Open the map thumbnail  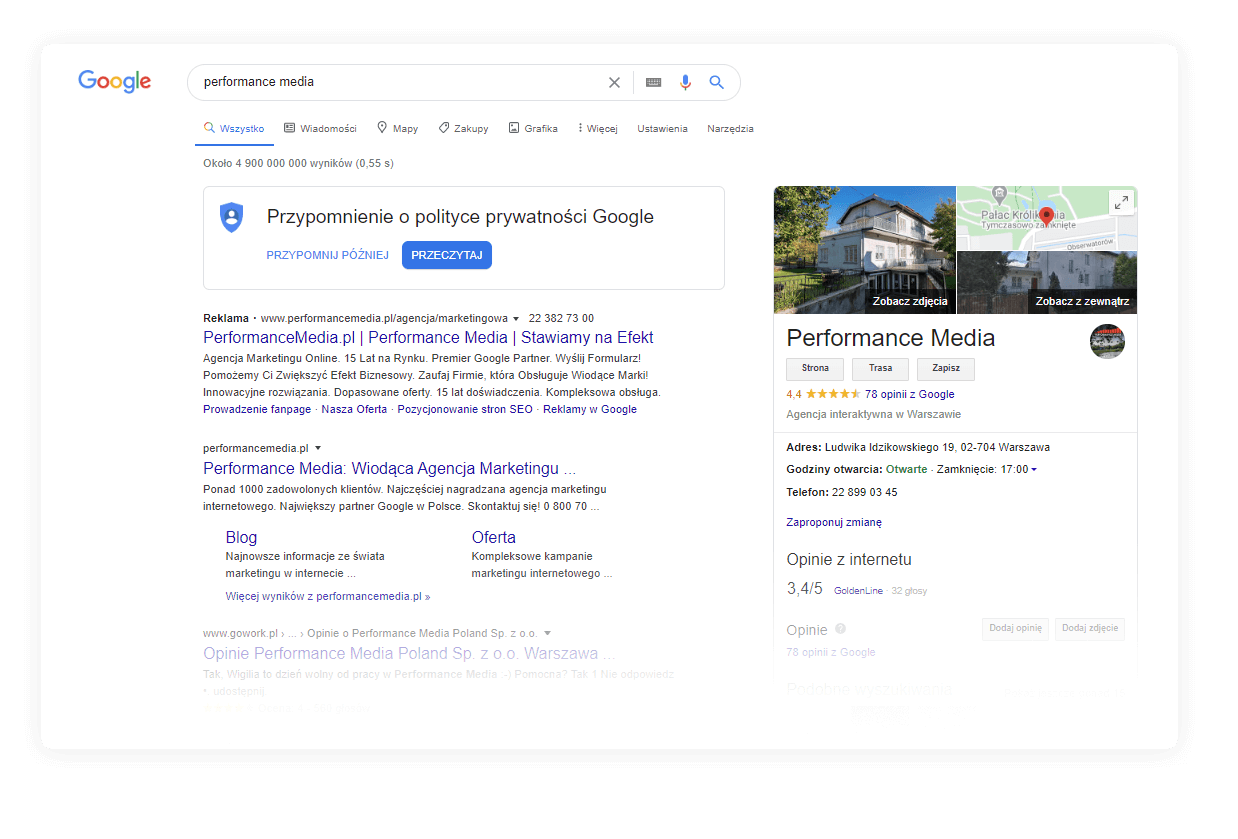point(1047,218)
